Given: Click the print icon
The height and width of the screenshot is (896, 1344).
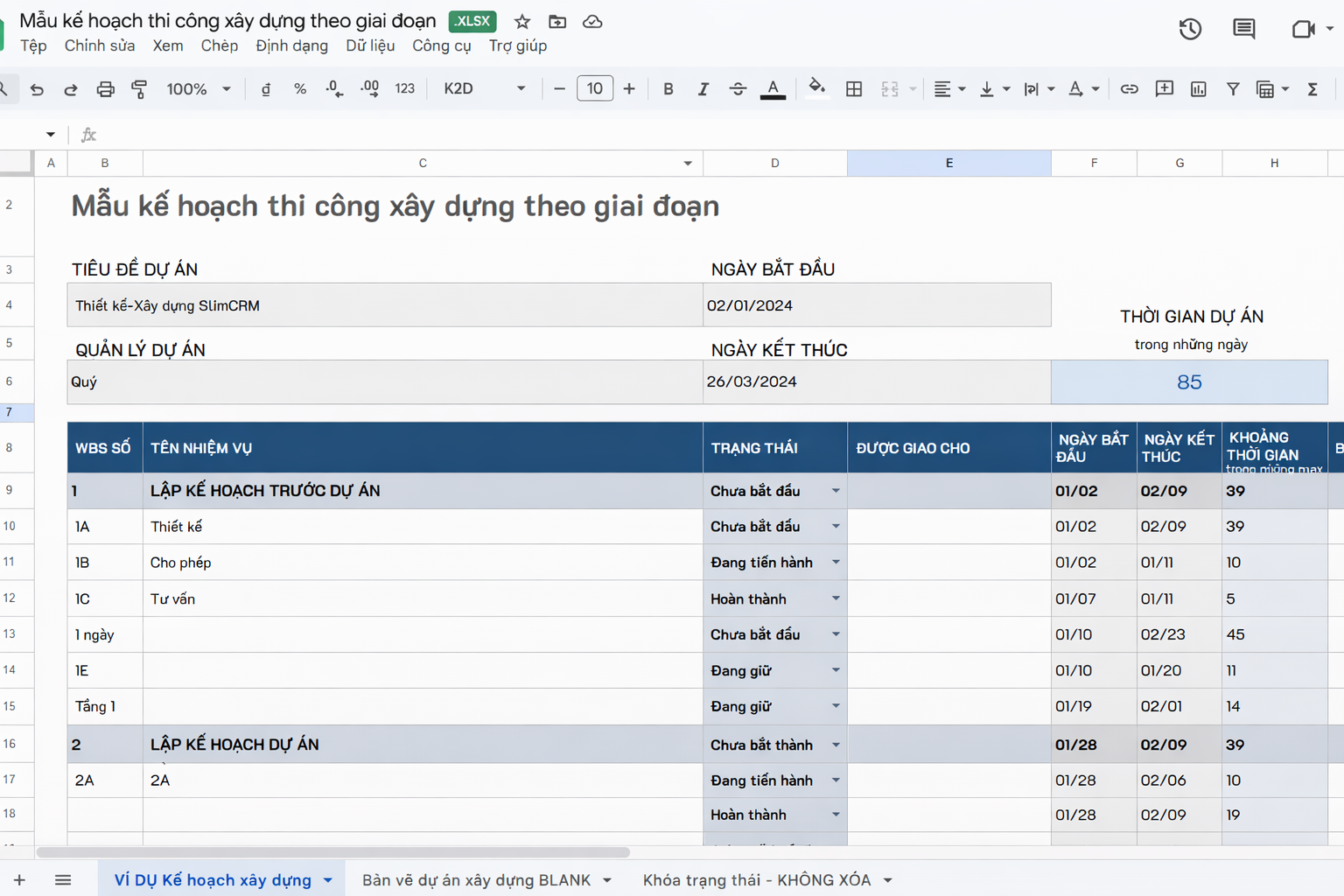Looking at the screenshot, I should tap(105, 89).
